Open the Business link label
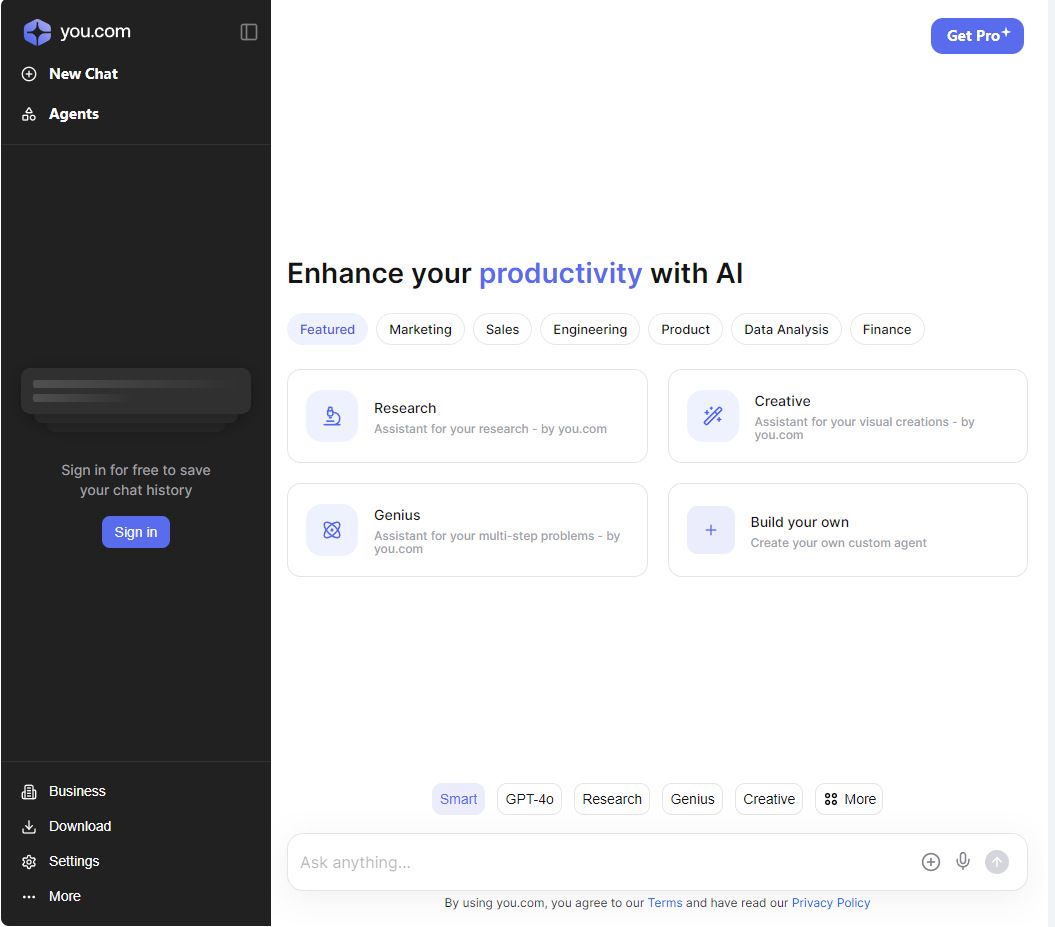 pos(77,792)
